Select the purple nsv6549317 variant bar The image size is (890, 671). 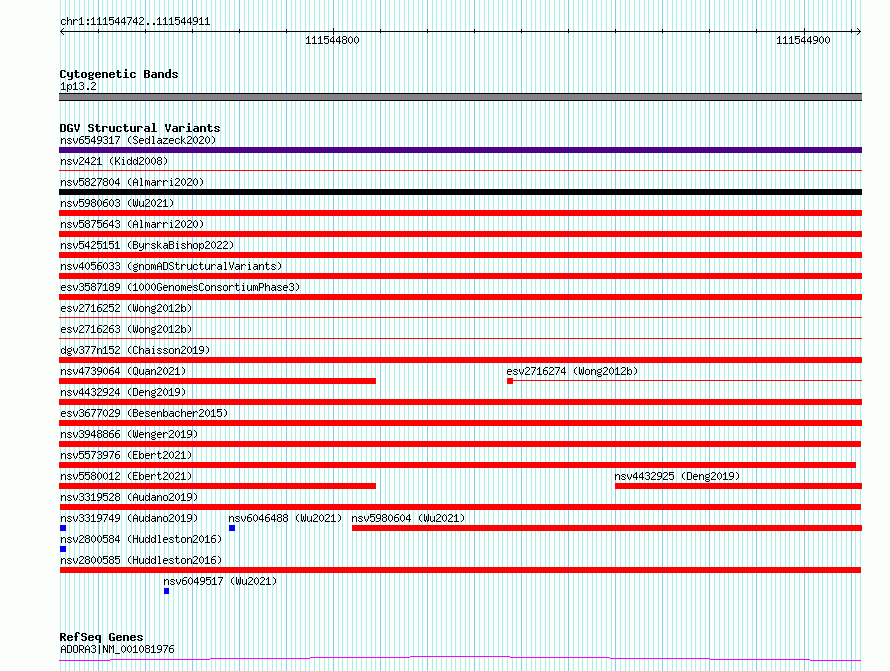pos(460,150)
